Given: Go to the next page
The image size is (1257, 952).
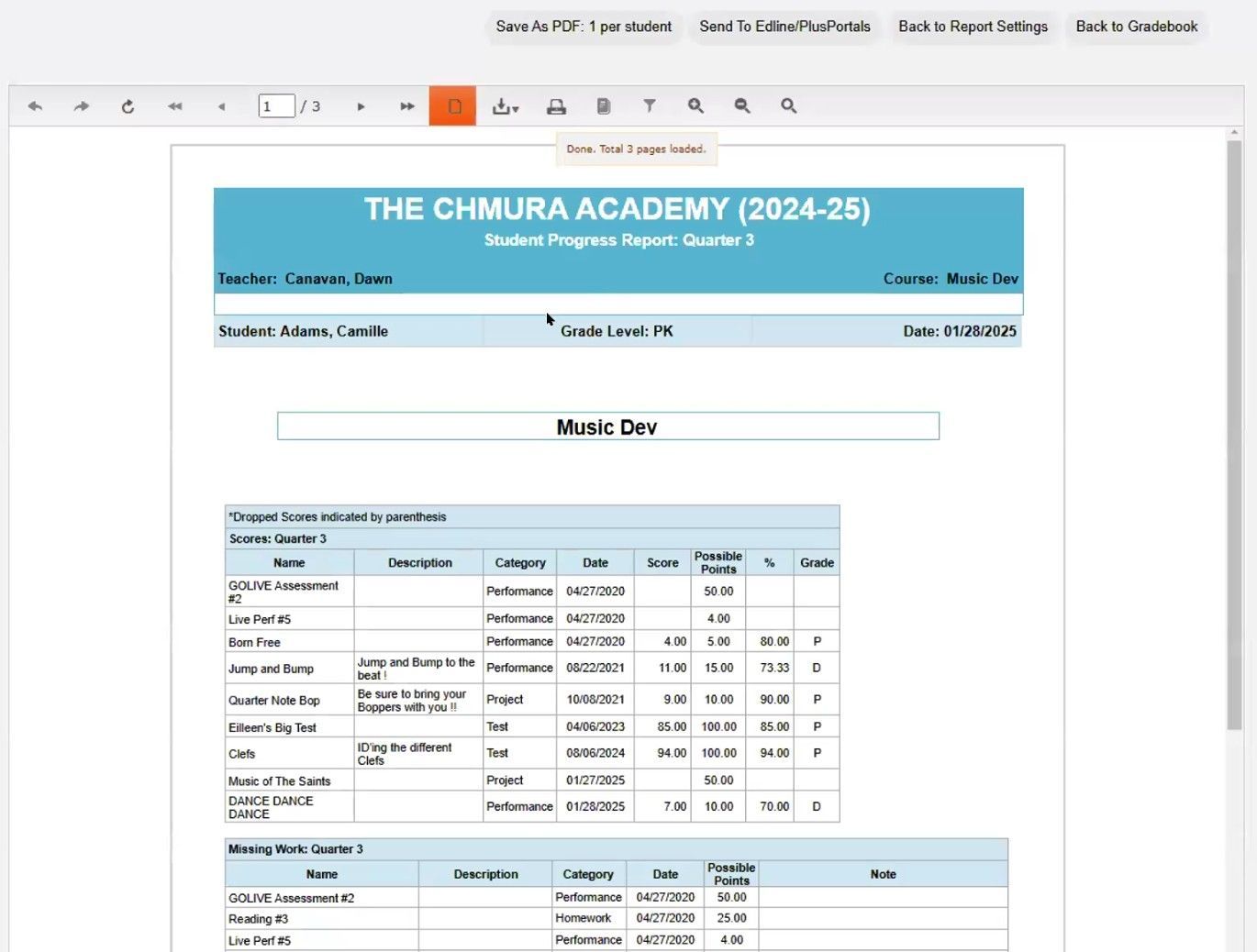Looking at the screenshot, I should tap(362, 105).
